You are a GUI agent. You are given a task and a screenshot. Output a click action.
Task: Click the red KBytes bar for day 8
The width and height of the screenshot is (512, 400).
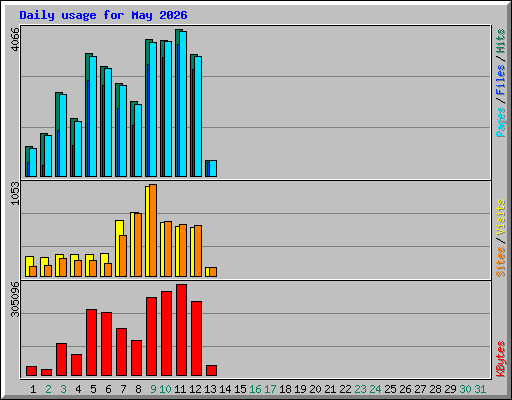coord(137,358)
